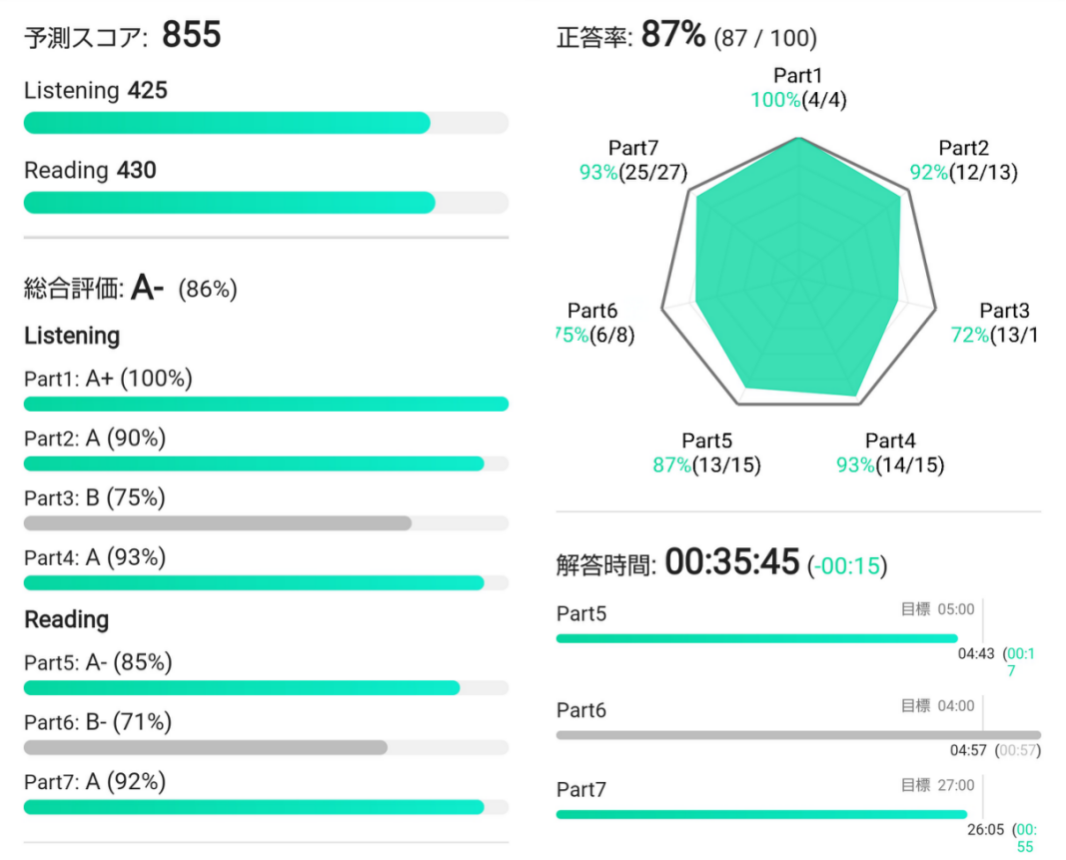
Task: Click the Part1: A+ (100%) progress bar
Action: pos(265,404)
